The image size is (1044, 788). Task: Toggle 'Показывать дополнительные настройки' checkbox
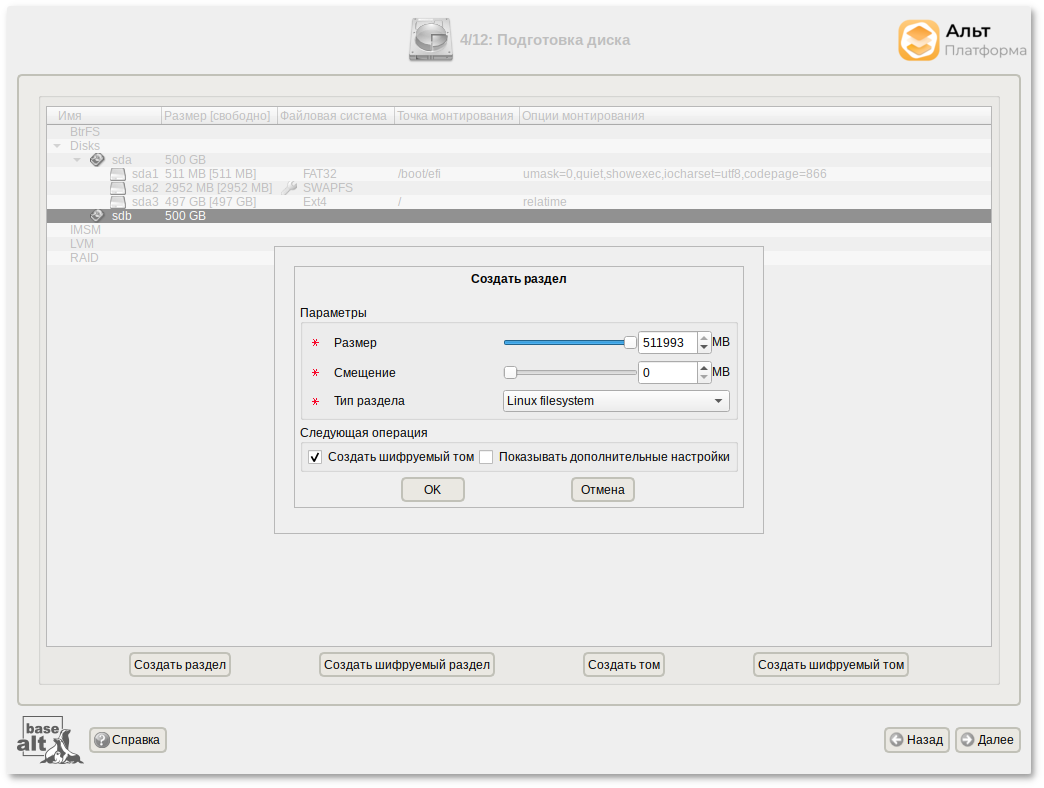486,458
